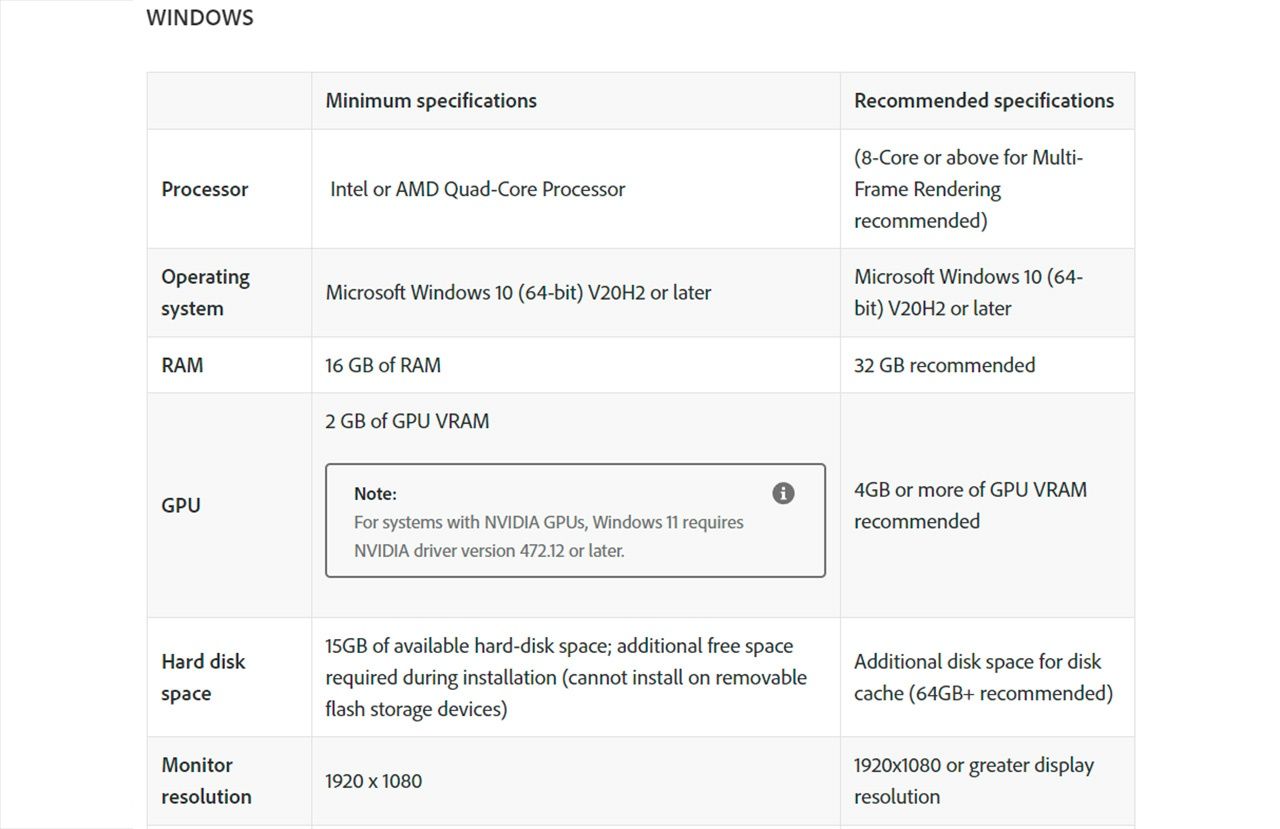Click the GPU row label
This screenshot has height=829, width=1280.
click(181, 505)
